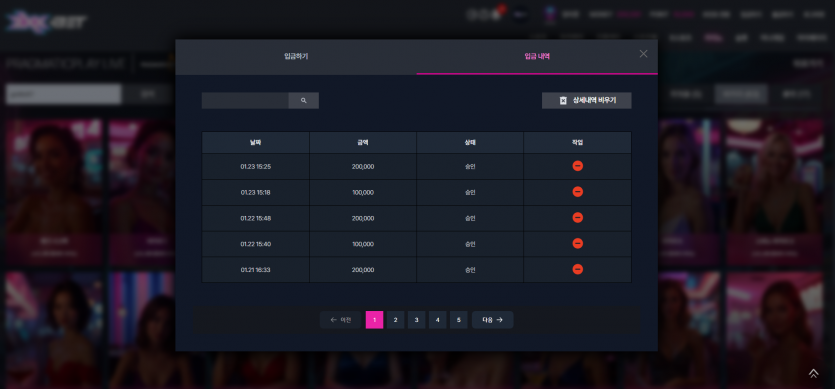
Task: Select the highlighted page 1 button
Action: [x=374, y=320]
